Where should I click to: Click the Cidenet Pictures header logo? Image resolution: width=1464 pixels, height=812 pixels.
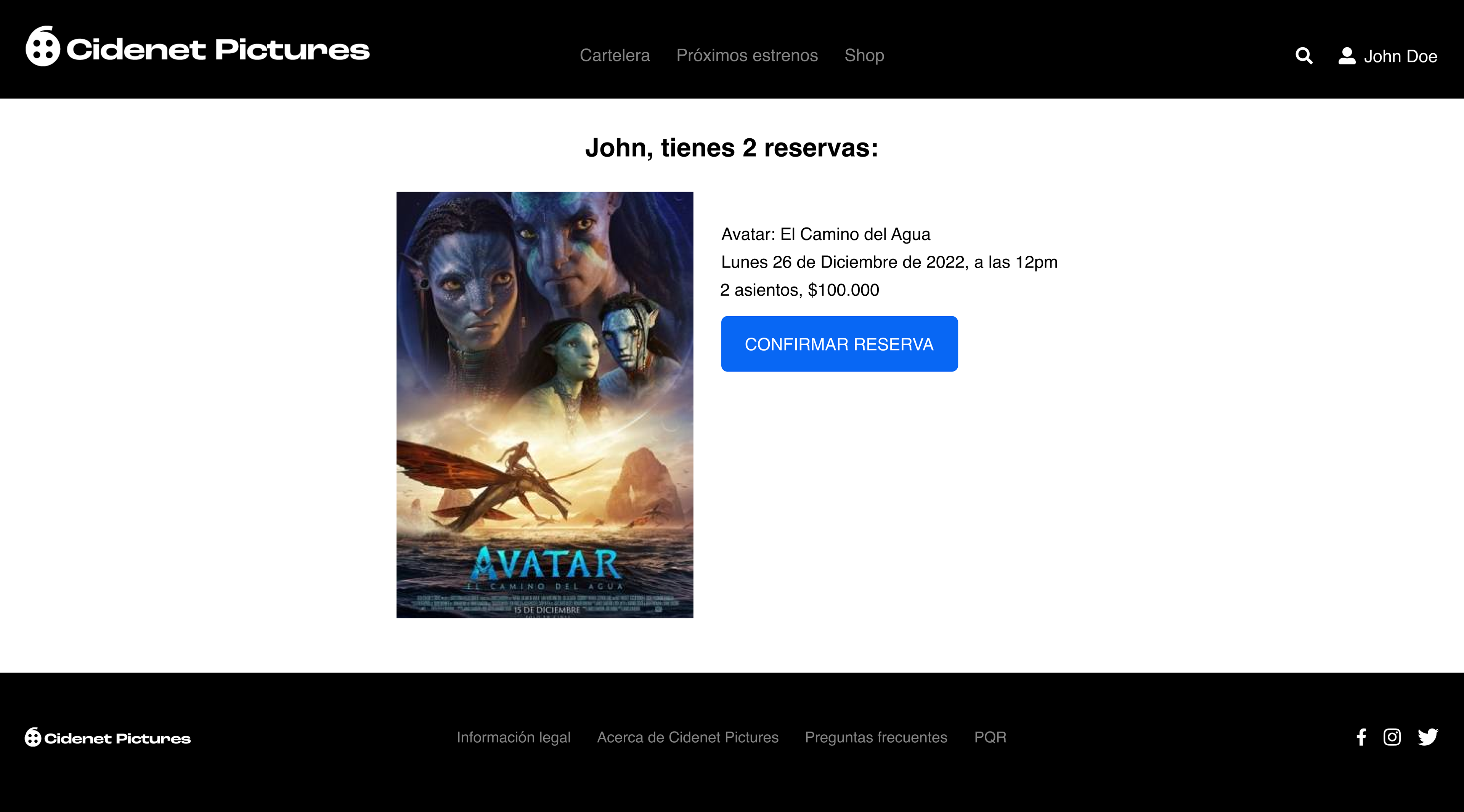198,46
